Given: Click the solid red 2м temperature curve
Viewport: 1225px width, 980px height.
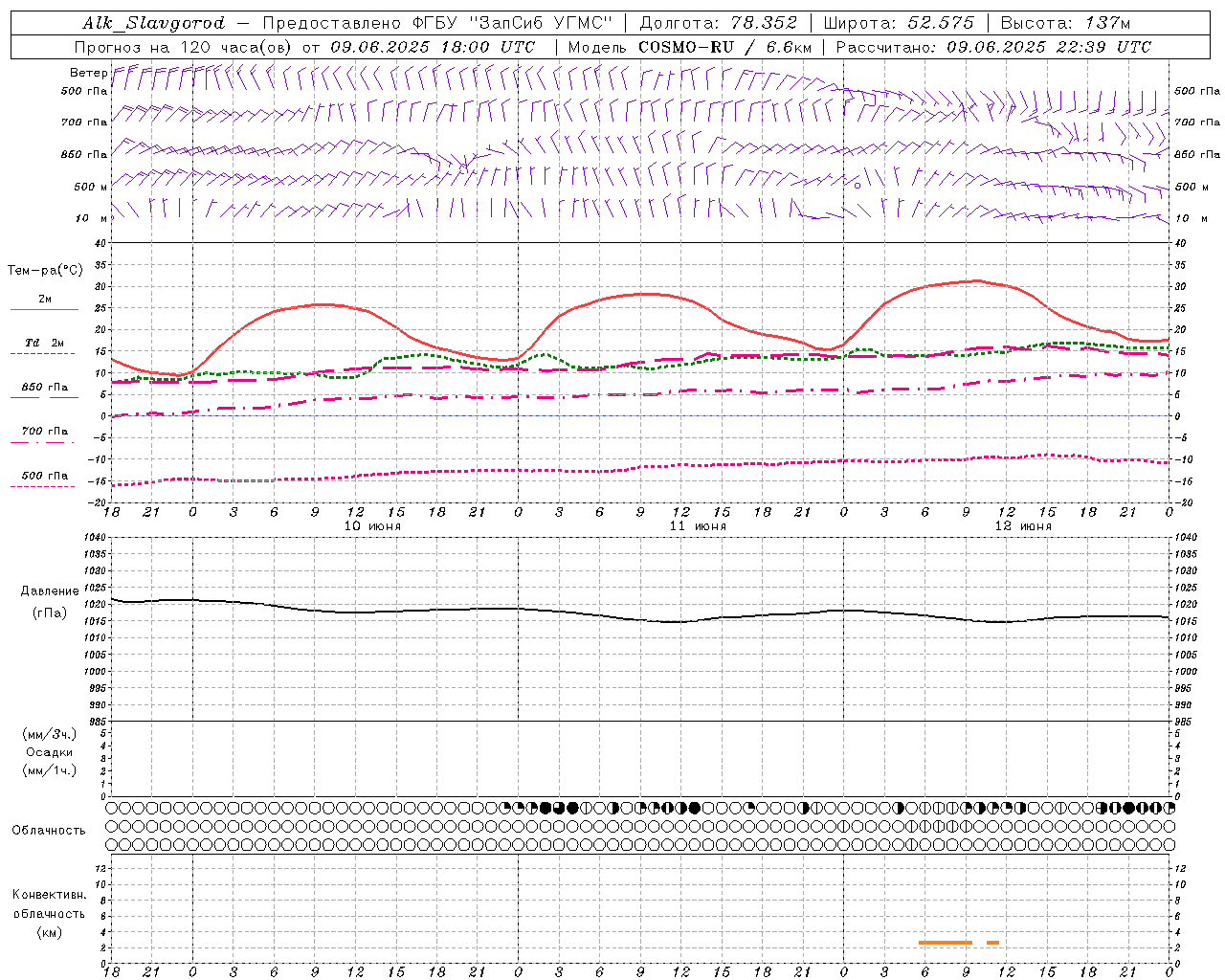Looking at the screenshot, I should coord(641,295).
